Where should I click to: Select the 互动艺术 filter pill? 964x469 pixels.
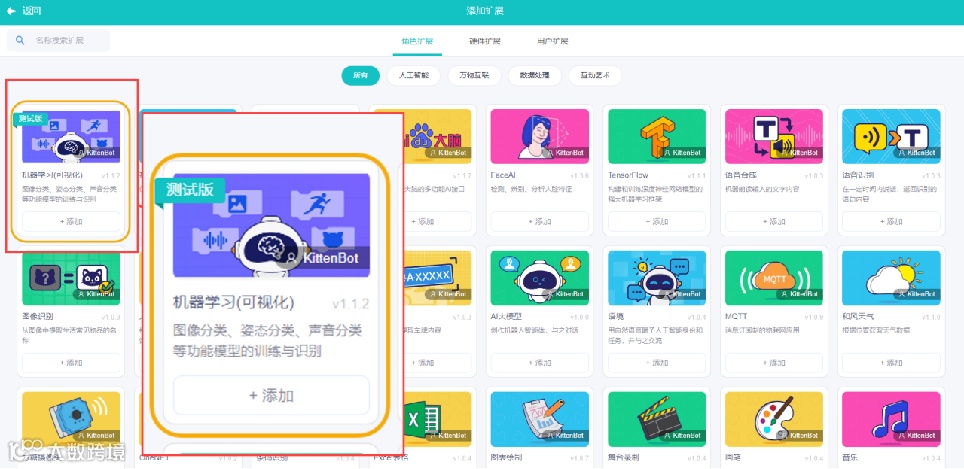point(595,76)
